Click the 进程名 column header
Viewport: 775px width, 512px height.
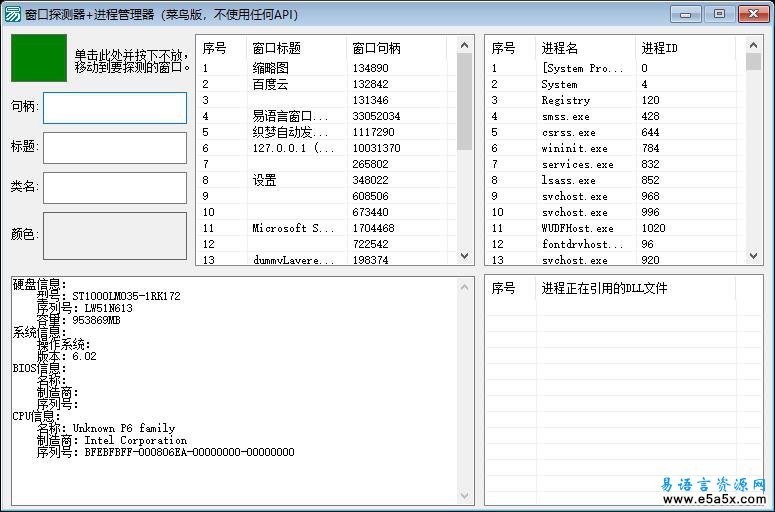585,48
